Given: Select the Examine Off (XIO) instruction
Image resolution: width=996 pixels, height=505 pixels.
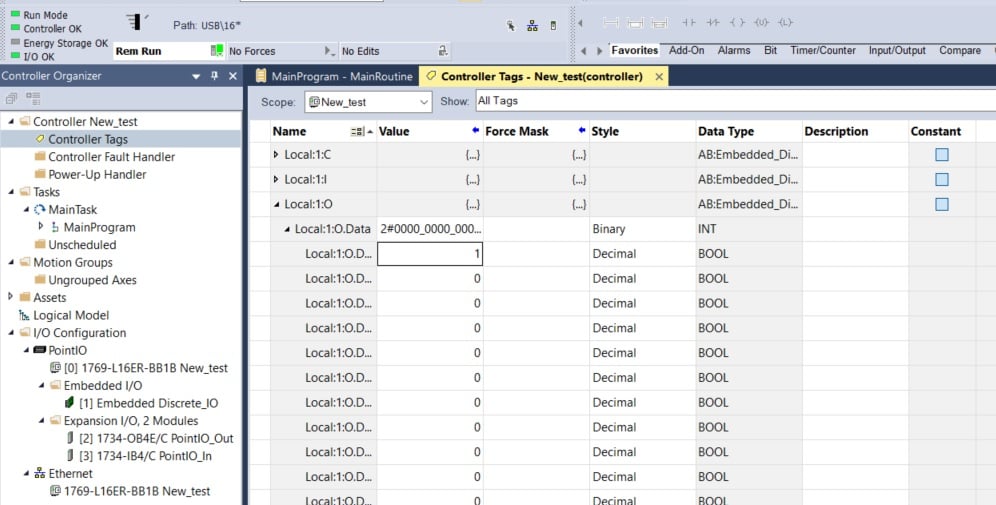Looking at the screenshot, I should (x=713, y=23).
